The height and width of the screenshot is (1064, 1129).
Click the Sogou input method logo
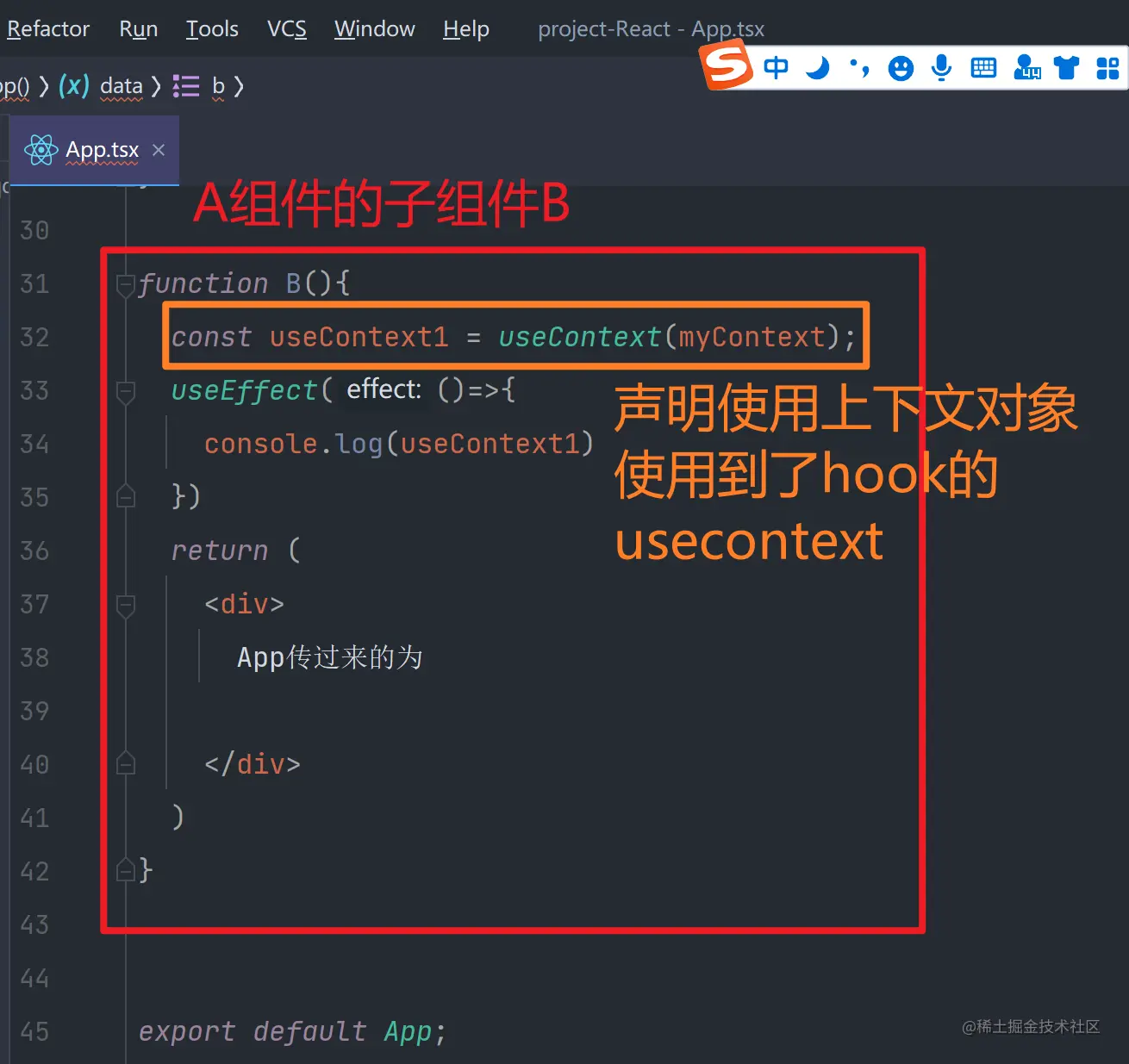727,66
